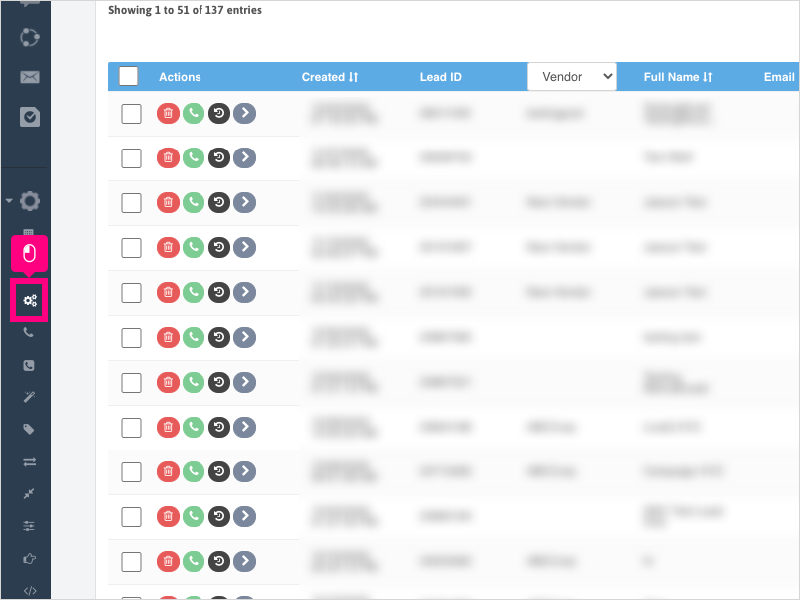The width and height of the screenshot is (800, 600).
Task: Open fifth lead row with chevron arrow
Action: coord(244,292)
